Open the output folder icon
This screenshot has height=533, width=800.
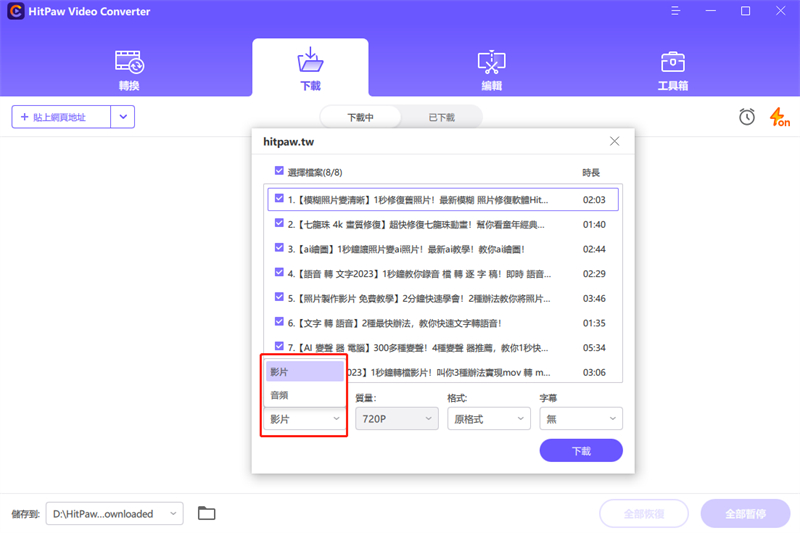[207, 513]
